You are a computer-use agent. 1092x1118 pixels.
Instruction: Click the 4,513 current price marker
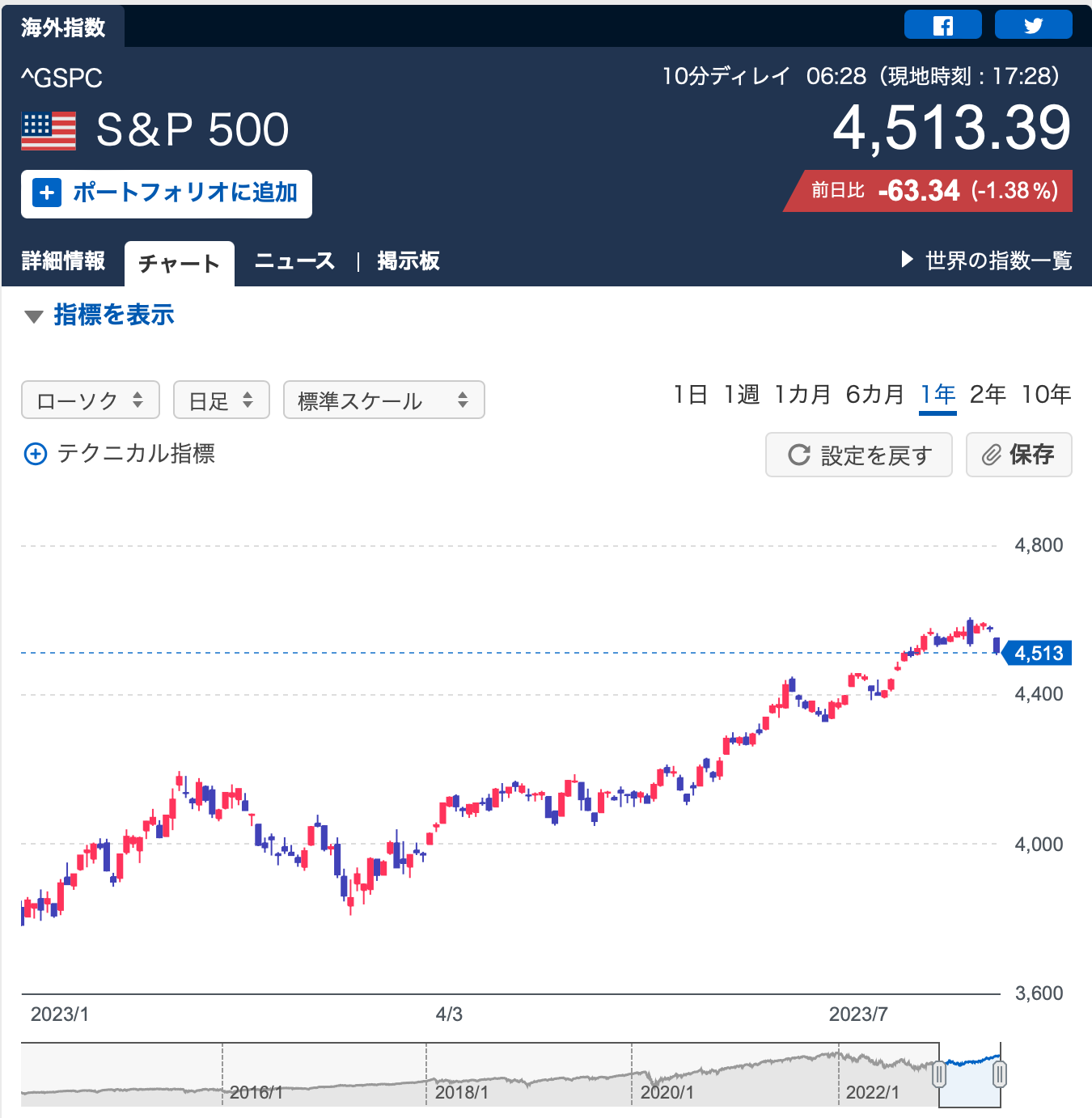click(x=1038, y=654)
